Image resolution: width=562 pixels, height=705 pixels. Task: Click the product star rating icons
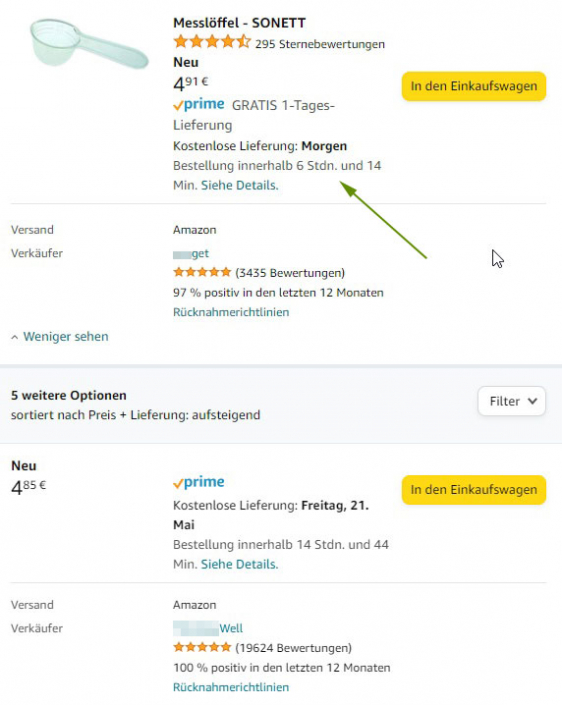click(x=212, y=42)
